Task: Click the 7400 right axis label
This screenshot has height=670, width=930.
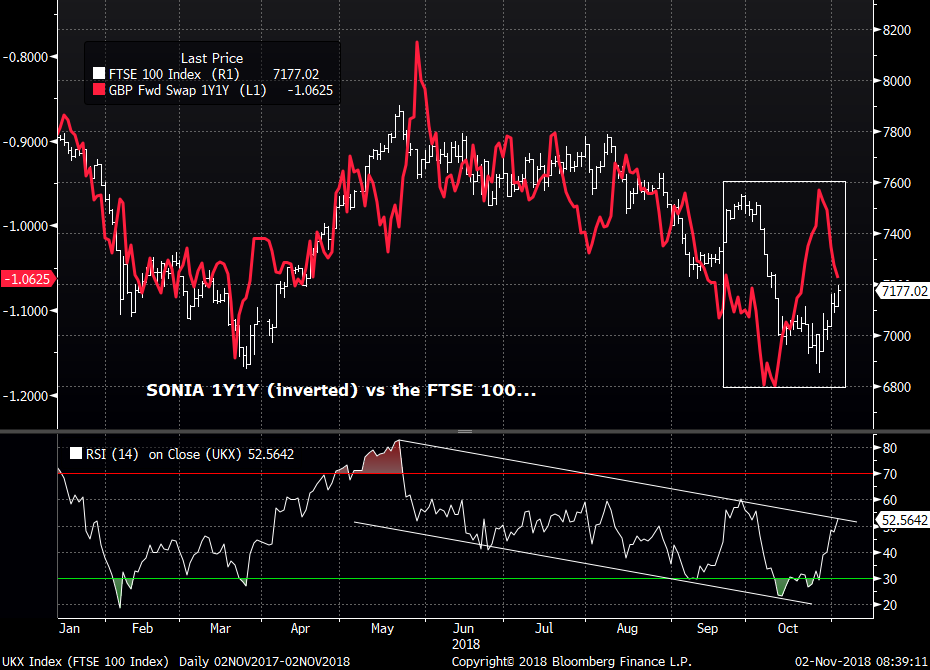Action: coord(897,234)
